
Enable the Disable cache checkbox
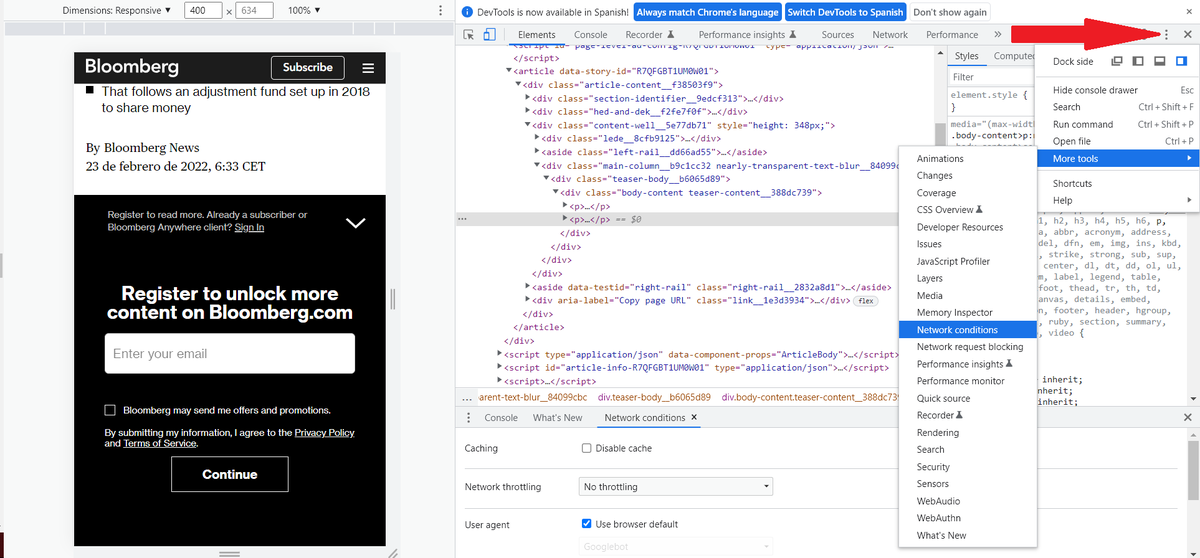coord(587,448)
